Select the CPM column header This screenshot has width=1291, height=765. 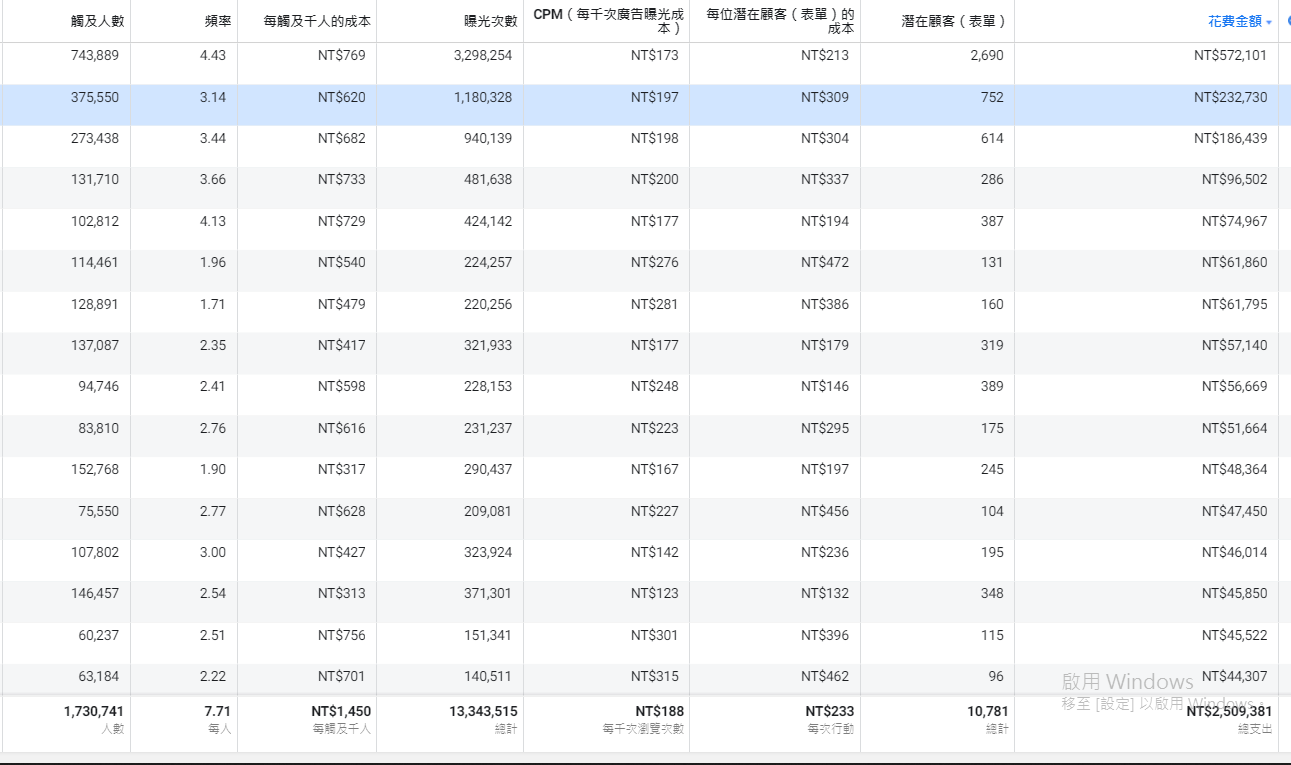click(608, 22)
